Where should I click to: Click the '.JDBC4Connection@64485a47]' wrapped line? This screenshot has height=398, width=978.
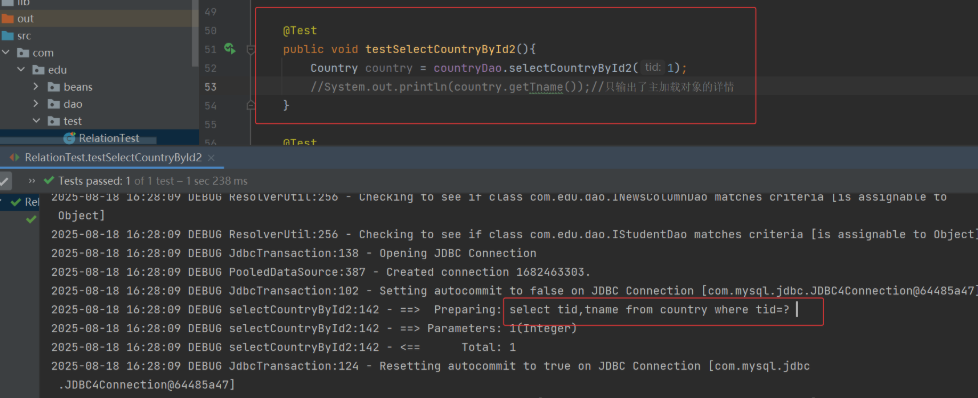click(147, 385)
